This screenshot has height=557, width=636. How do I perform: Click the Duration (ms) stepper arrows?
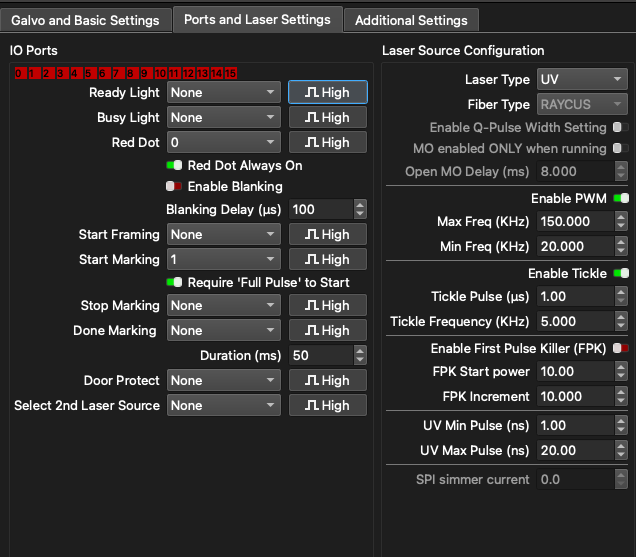360,355
